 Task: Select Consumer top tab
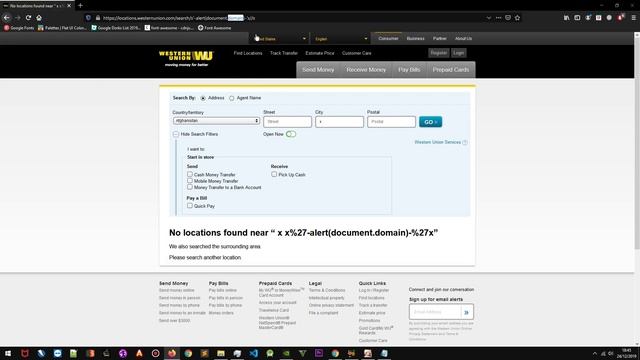[x=388, y=38]
